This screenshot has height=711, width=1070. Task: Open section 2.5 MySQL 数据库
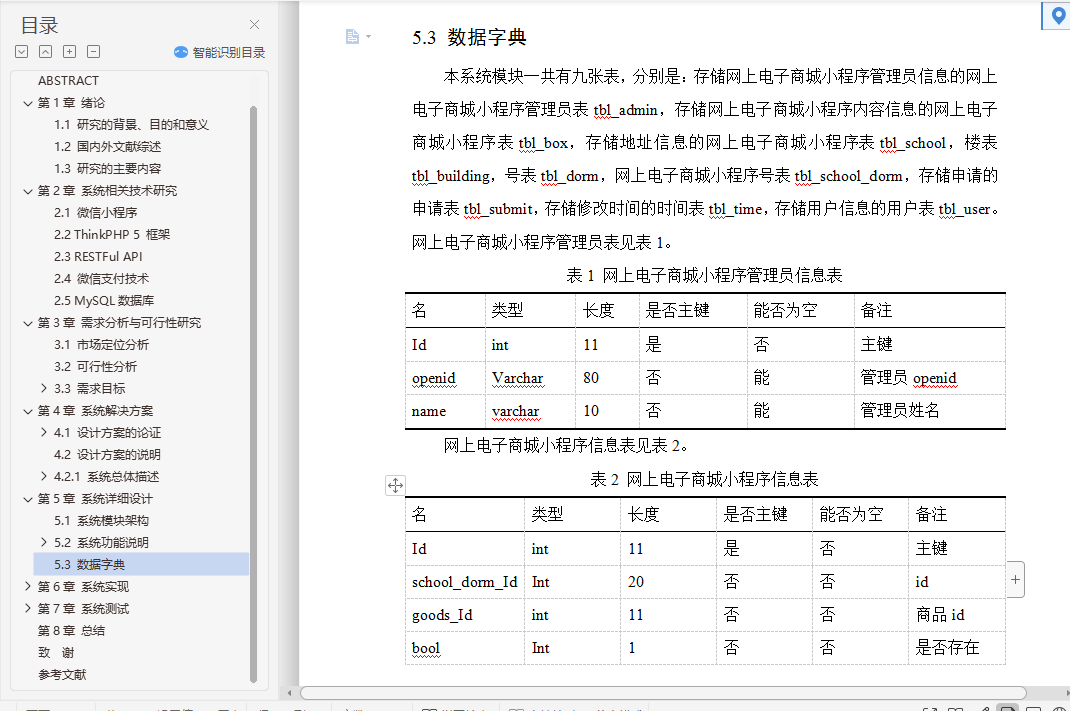pyautogui.click(x=104, y=300)
